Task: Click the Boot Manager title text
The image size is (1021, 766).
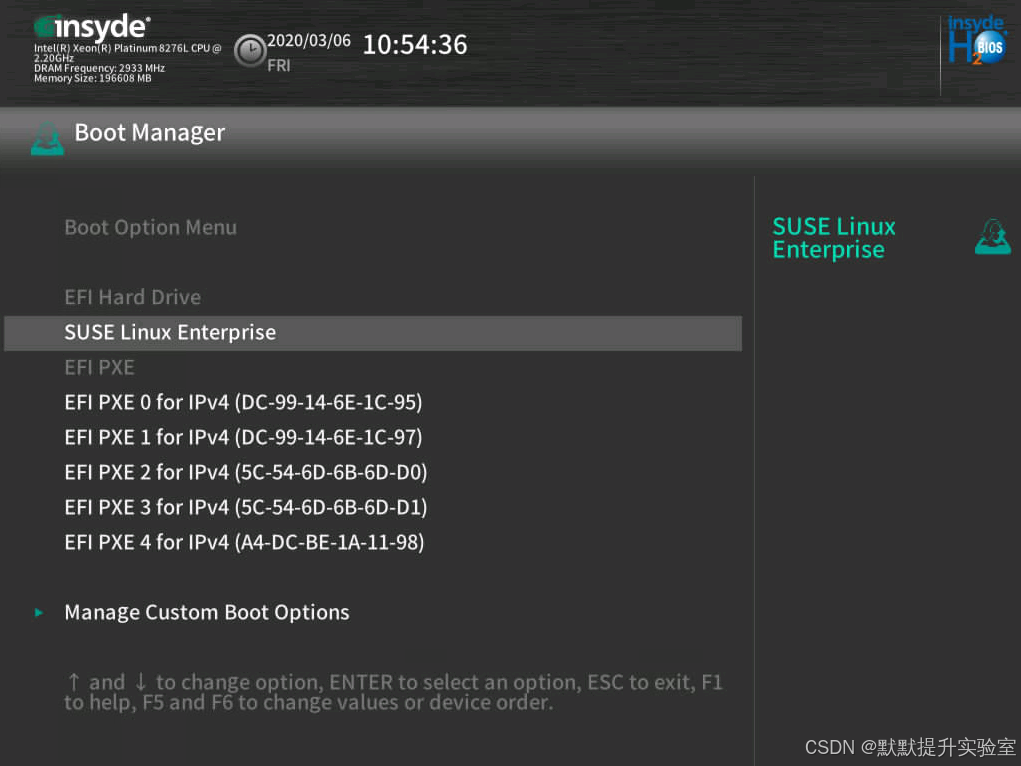Action: 150,133
